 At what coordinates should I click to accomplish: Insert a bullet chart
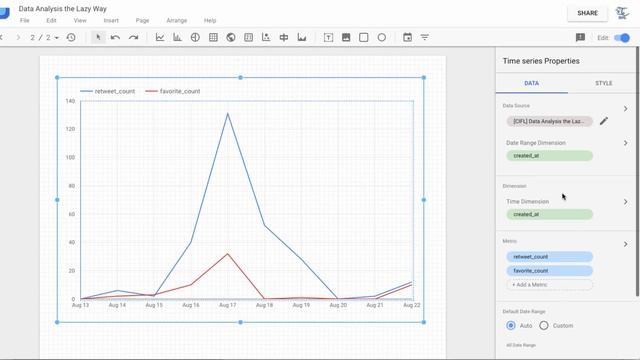pyautogui.click(x=284, y=38)
